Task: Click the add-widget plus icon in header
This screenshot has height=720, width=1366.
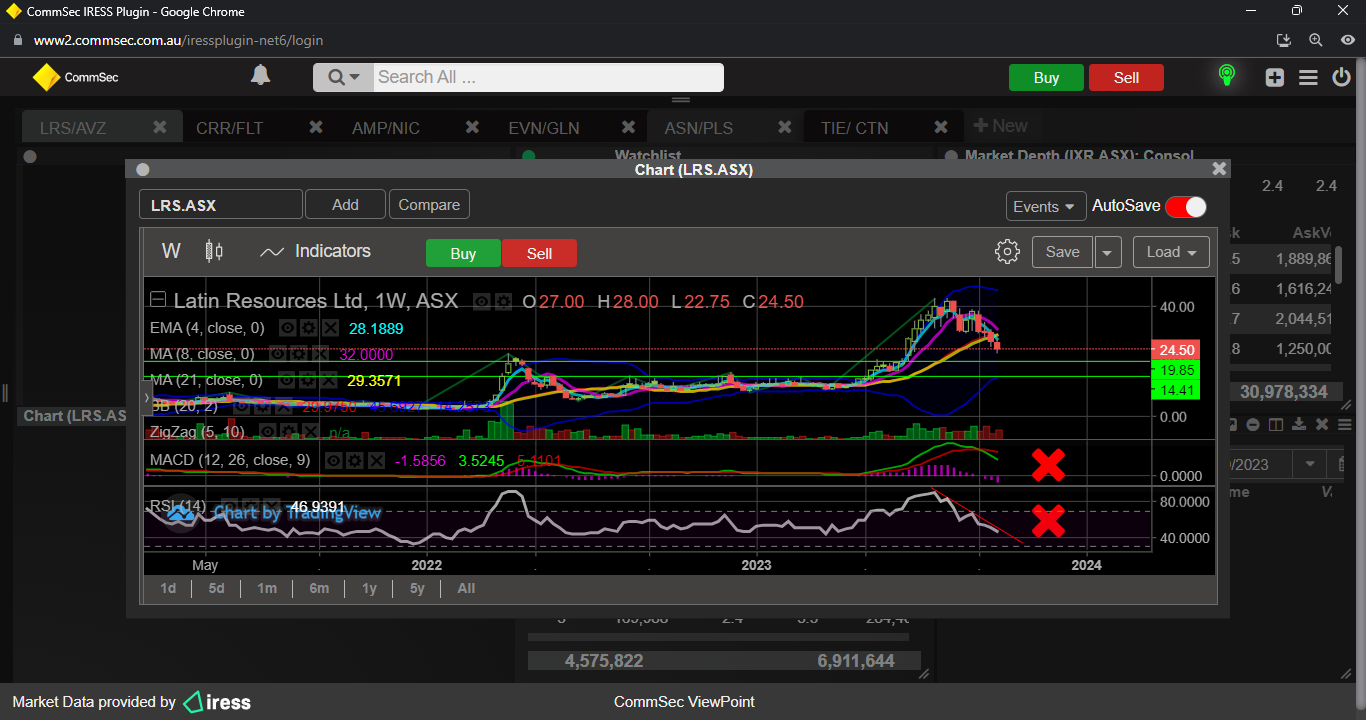Action: (1274, 77)
